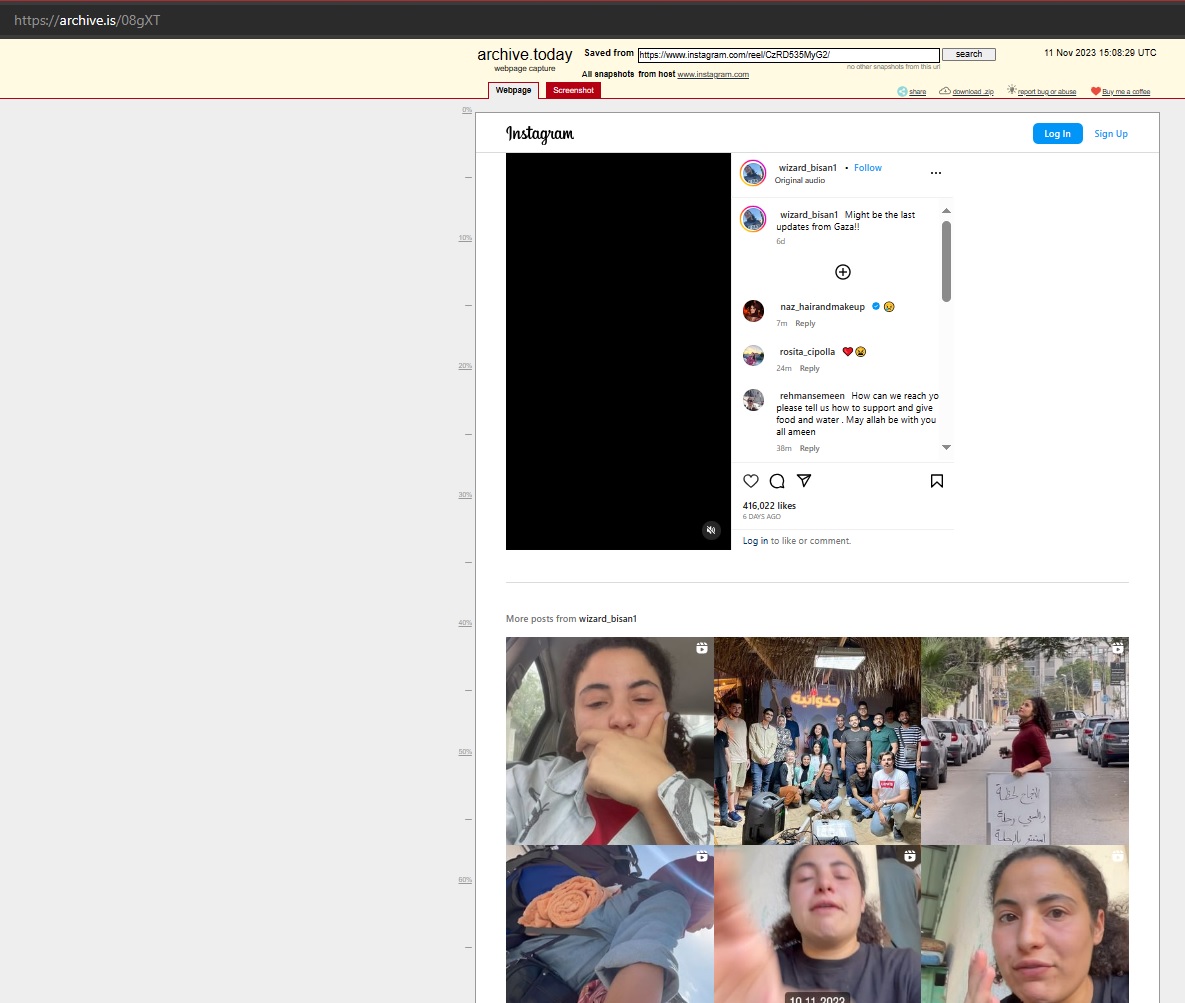
Task: Load more comments with plus circle
Action: pyautogui.click(x=843, y=272)
